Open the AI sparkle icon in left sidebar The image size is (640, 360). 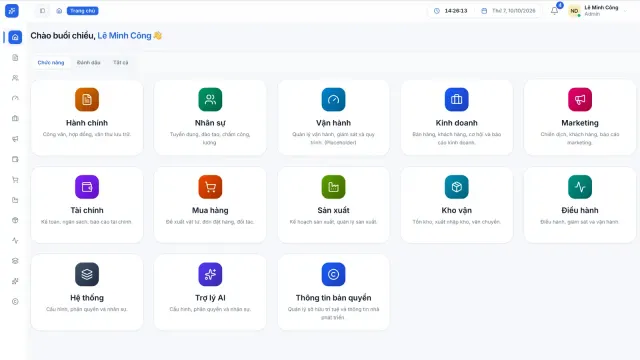click(x=15, y=281)
